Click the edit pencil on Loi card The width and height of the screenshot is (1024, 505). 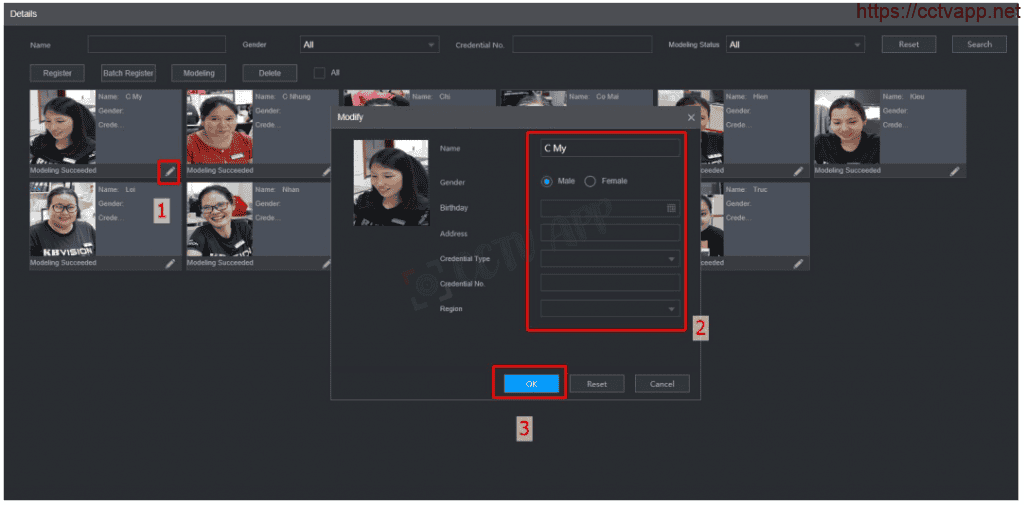(169, 263)
